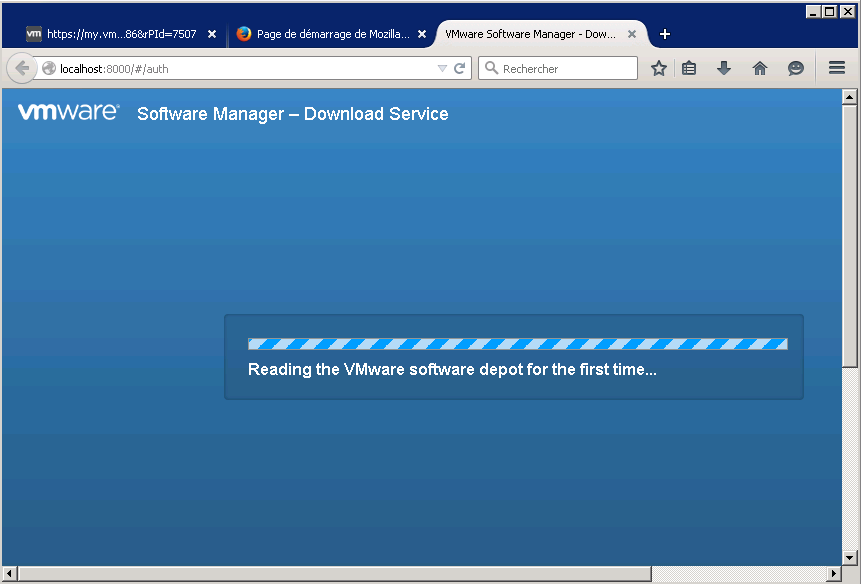
Task: Click the striped loading progress bar
Action: (x=518, y=344)
